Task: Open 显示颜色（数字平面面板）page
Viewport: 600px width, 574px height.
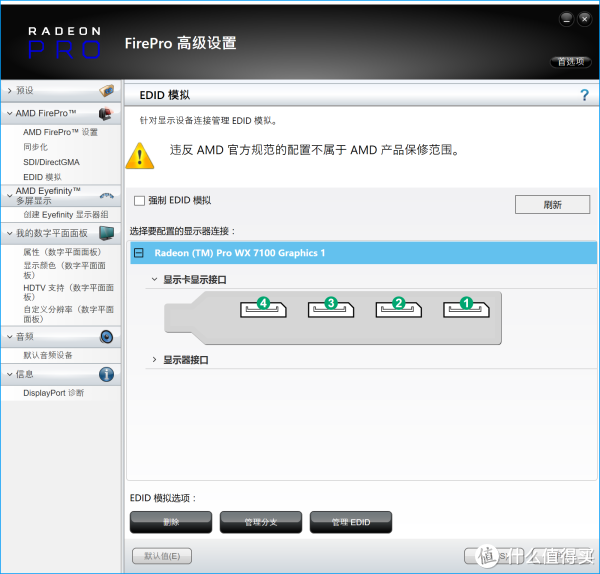Action: (x=64, y=270)
